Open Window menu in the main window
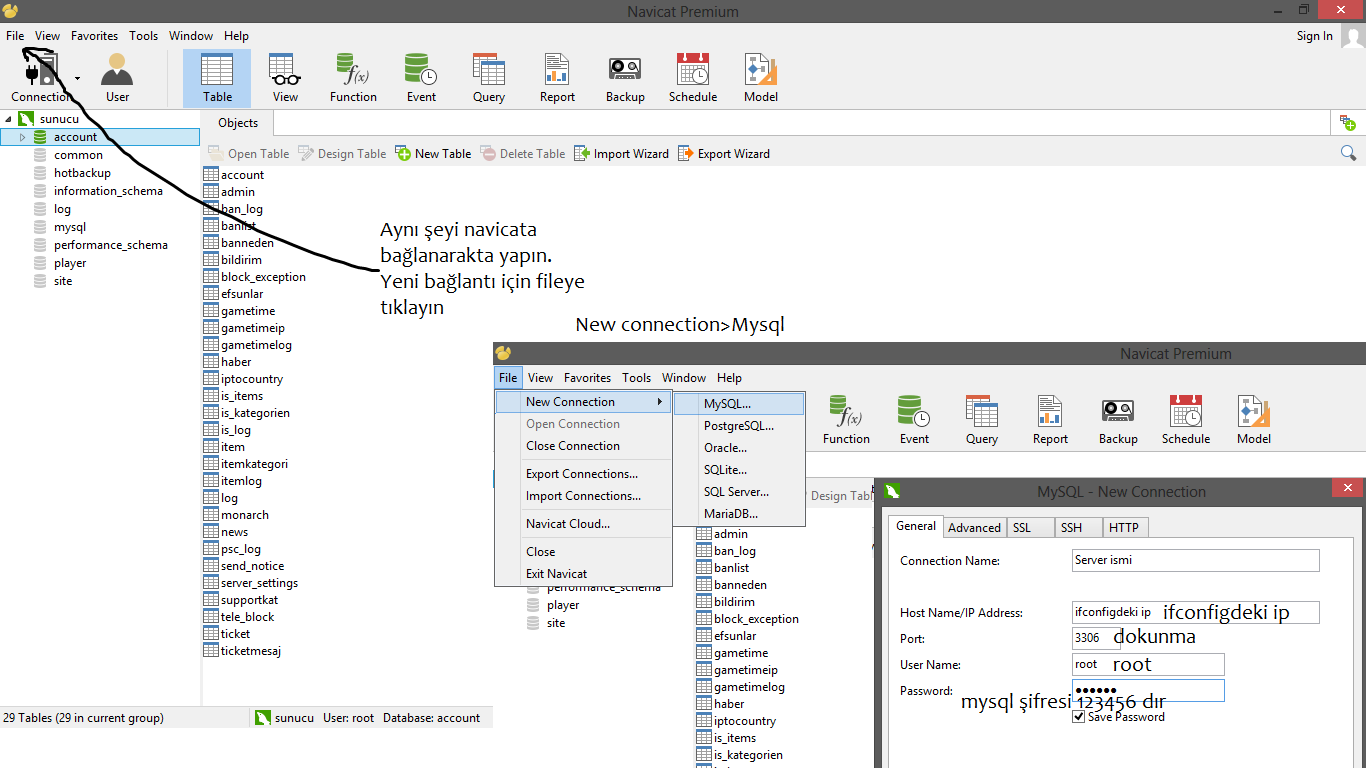 (x=191, y=36)
